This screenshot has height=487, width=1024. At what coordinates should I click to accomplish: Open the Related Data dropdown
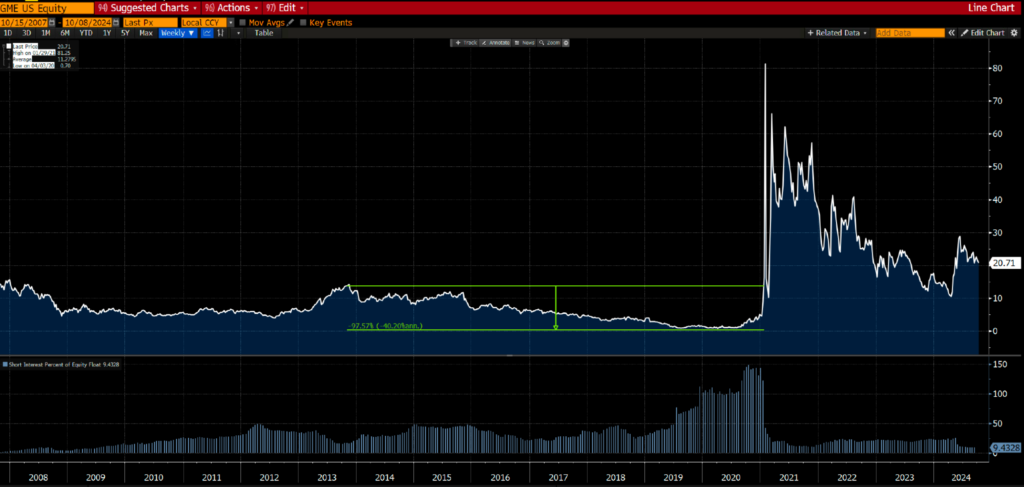coord(838,33)
